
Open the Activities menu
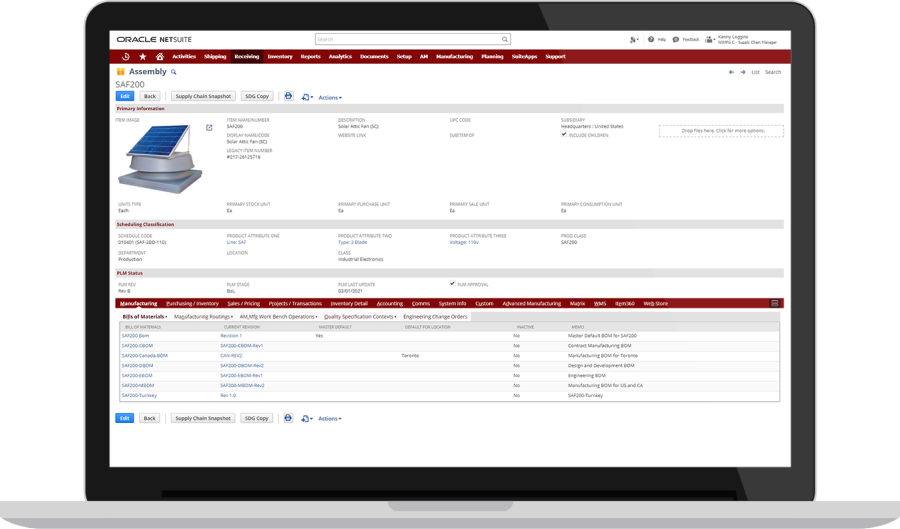(184, 56)
